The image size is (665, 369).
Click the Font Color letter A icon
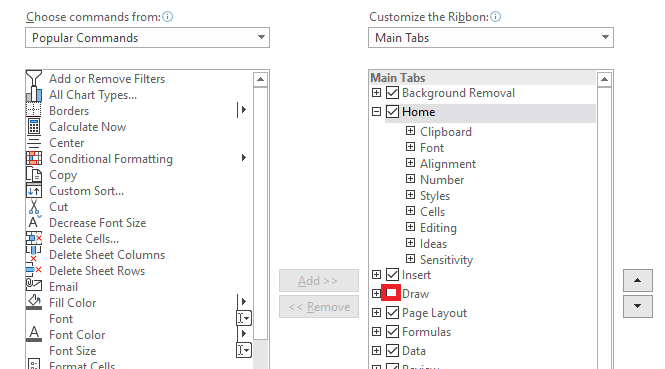34,335
